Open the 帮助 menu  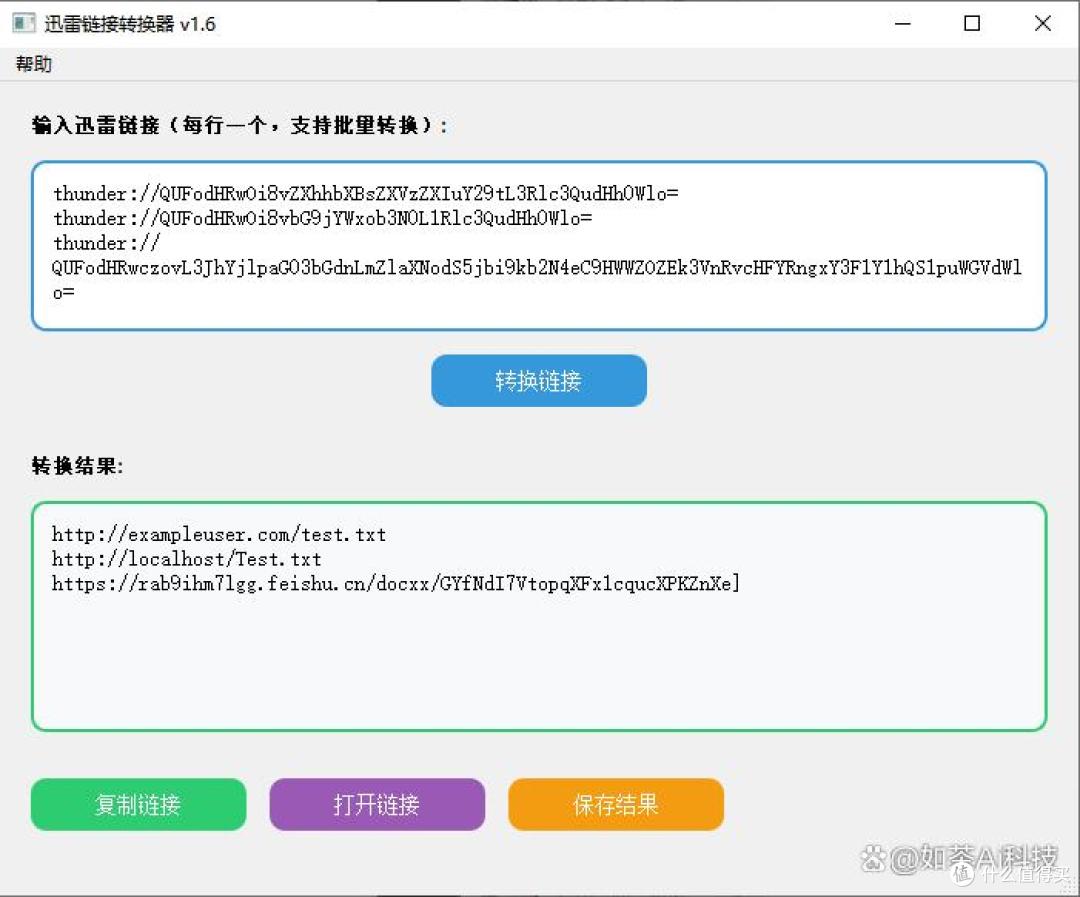click(33, 63)
